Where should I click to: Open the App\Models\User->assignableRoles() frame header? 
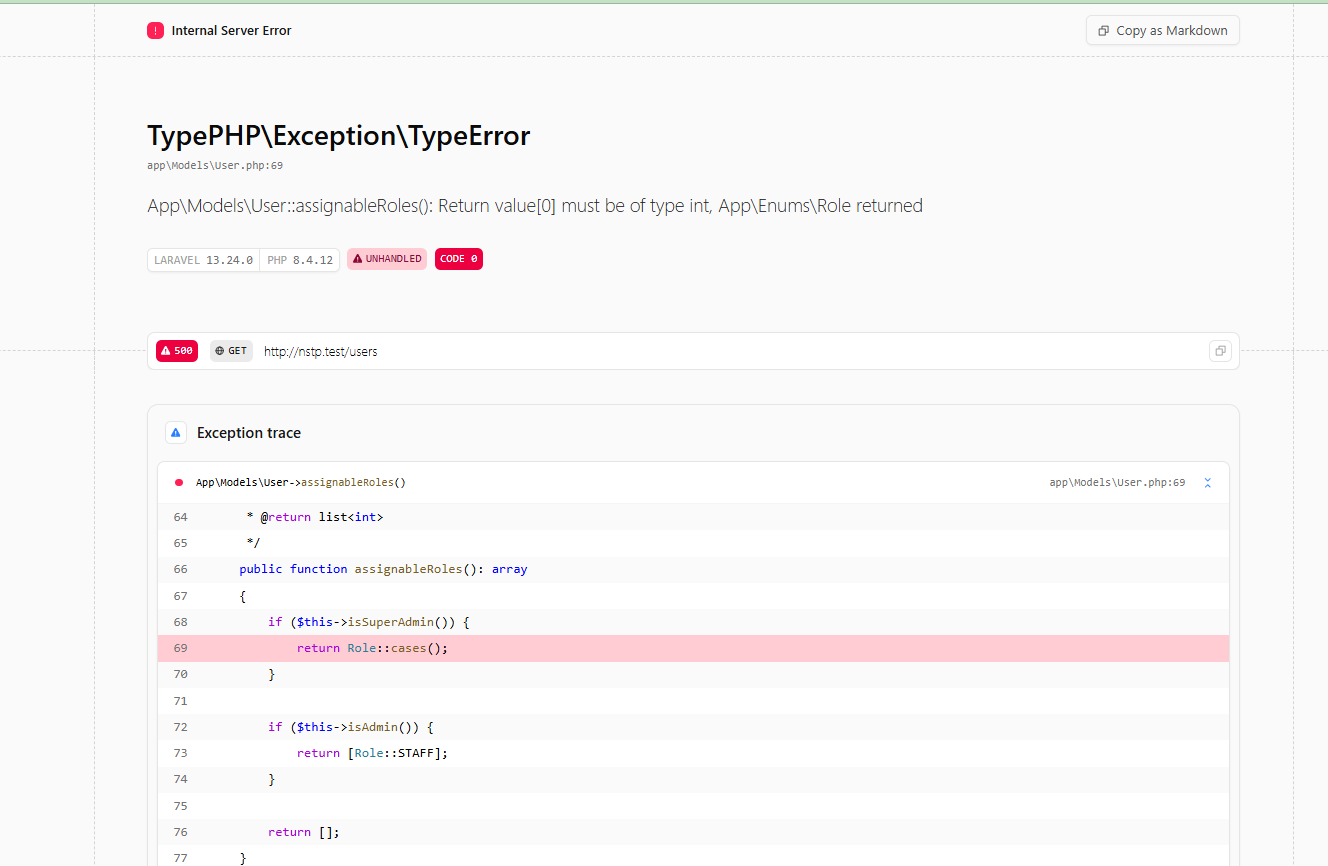[693, 483]
